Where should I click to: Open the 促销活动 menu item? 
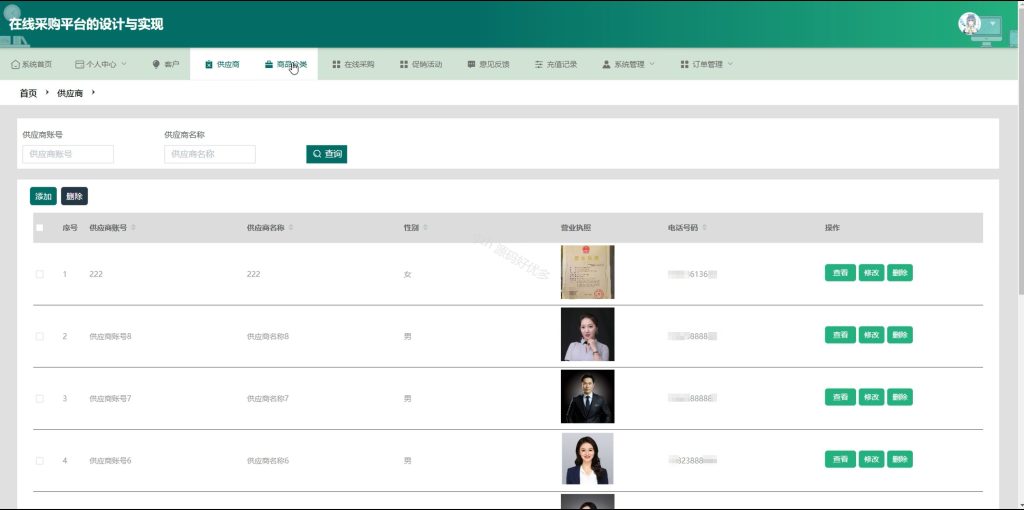[x=421, y=65]
